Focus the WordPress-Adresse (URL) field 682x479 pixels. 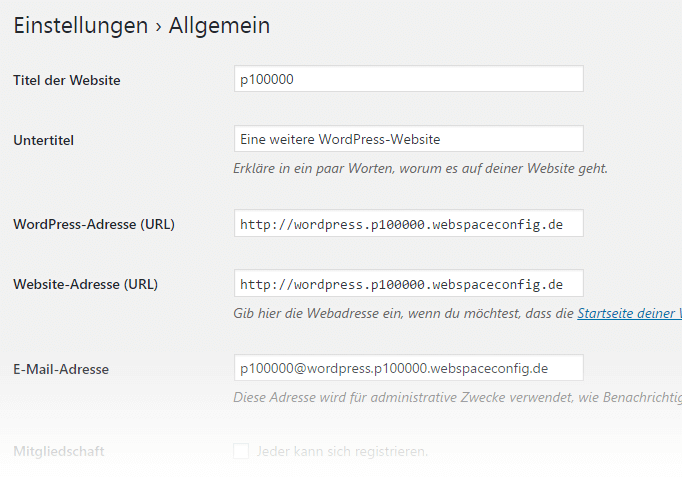(x=408, y=223)
